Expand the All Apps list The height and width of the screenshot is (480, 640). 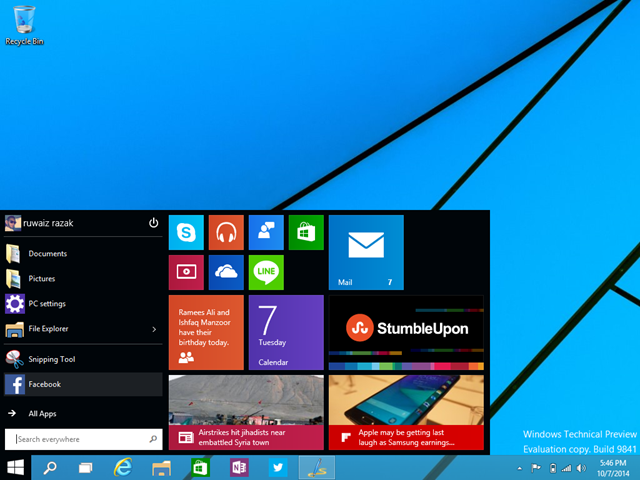click(x=42, y=413)
